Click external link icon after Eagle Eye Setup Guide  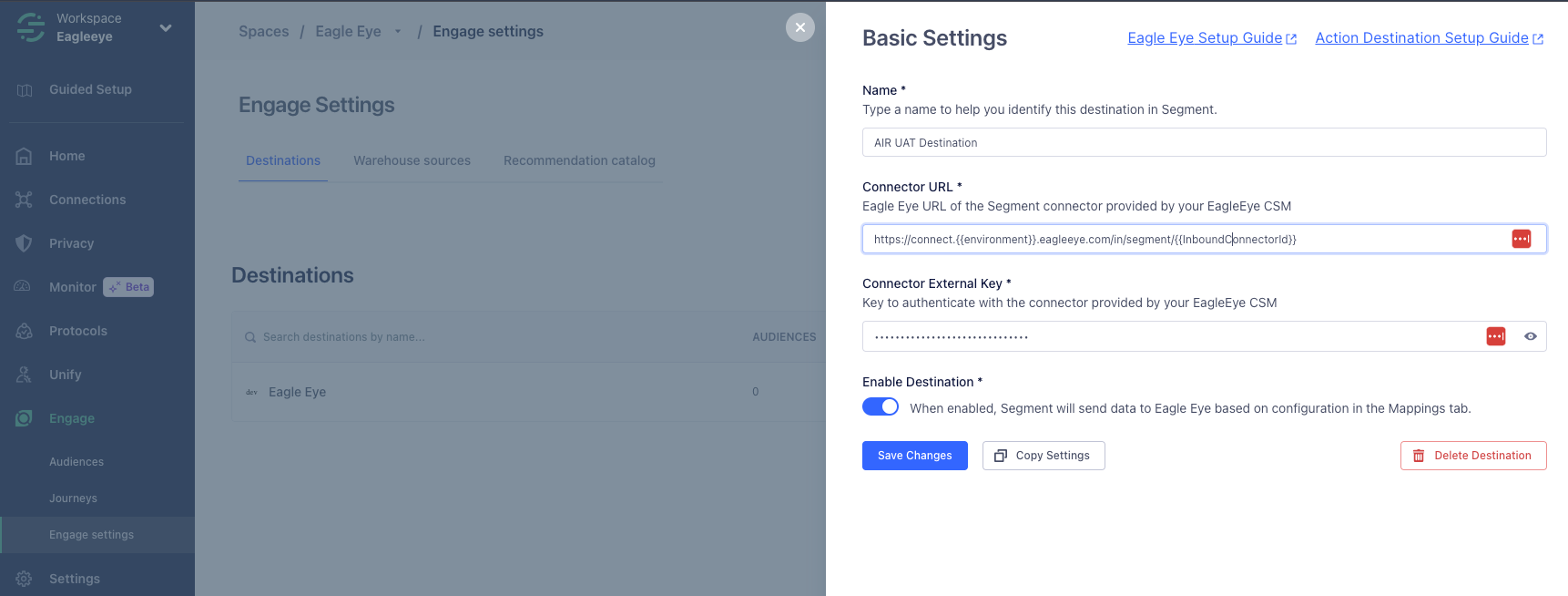tap(1291, 38)
